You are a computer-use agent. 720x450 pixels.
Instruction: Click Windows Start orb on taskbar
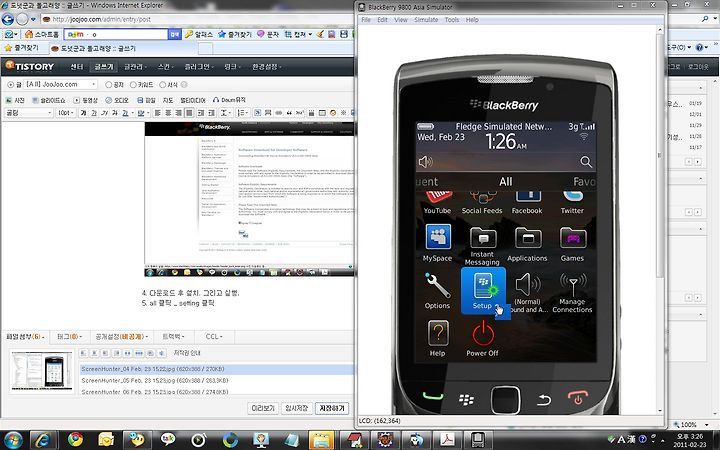(12, 439)
